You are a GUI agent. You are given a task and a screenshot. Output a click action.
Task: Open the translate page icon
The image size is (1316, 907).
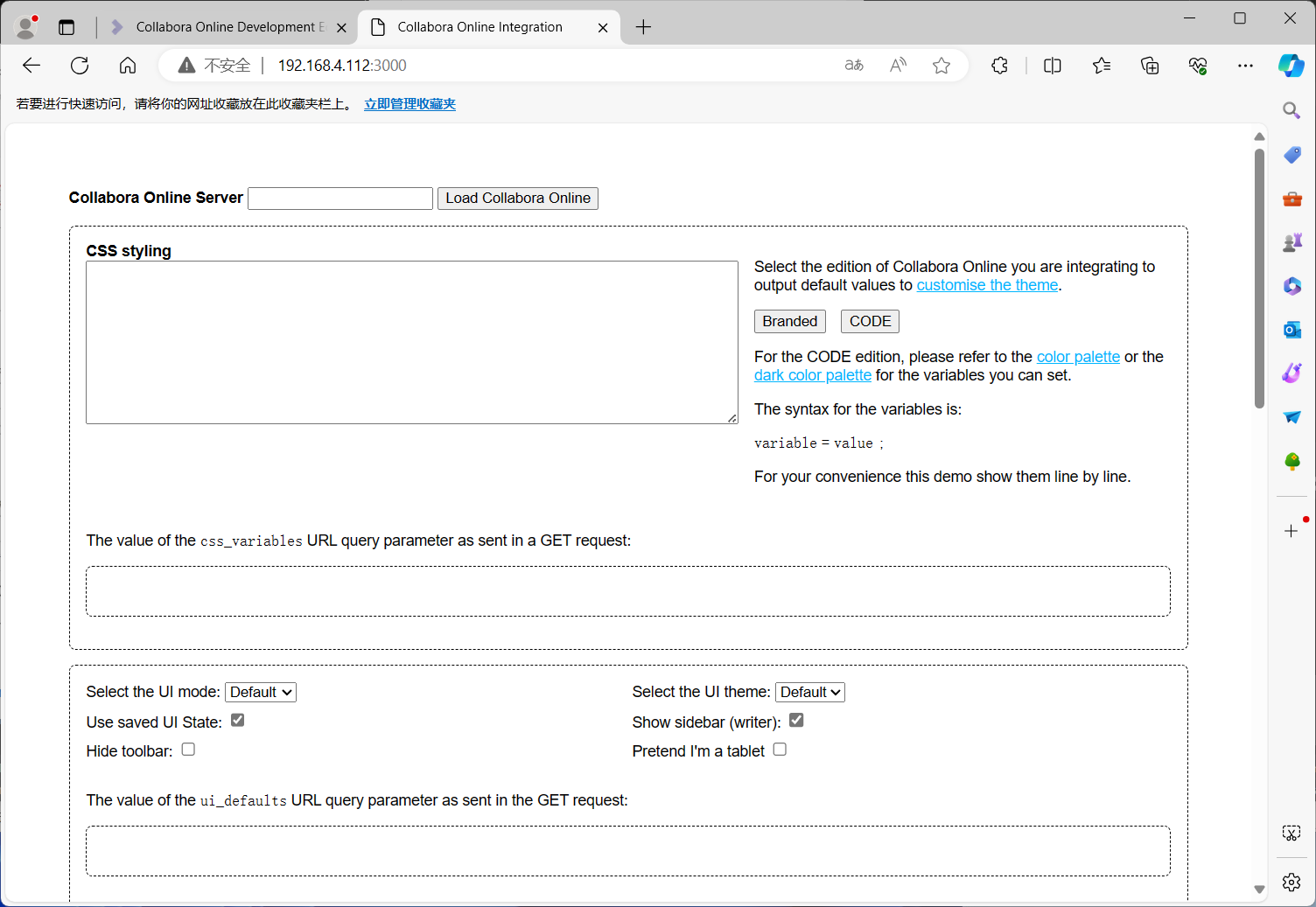coord(854,66)
